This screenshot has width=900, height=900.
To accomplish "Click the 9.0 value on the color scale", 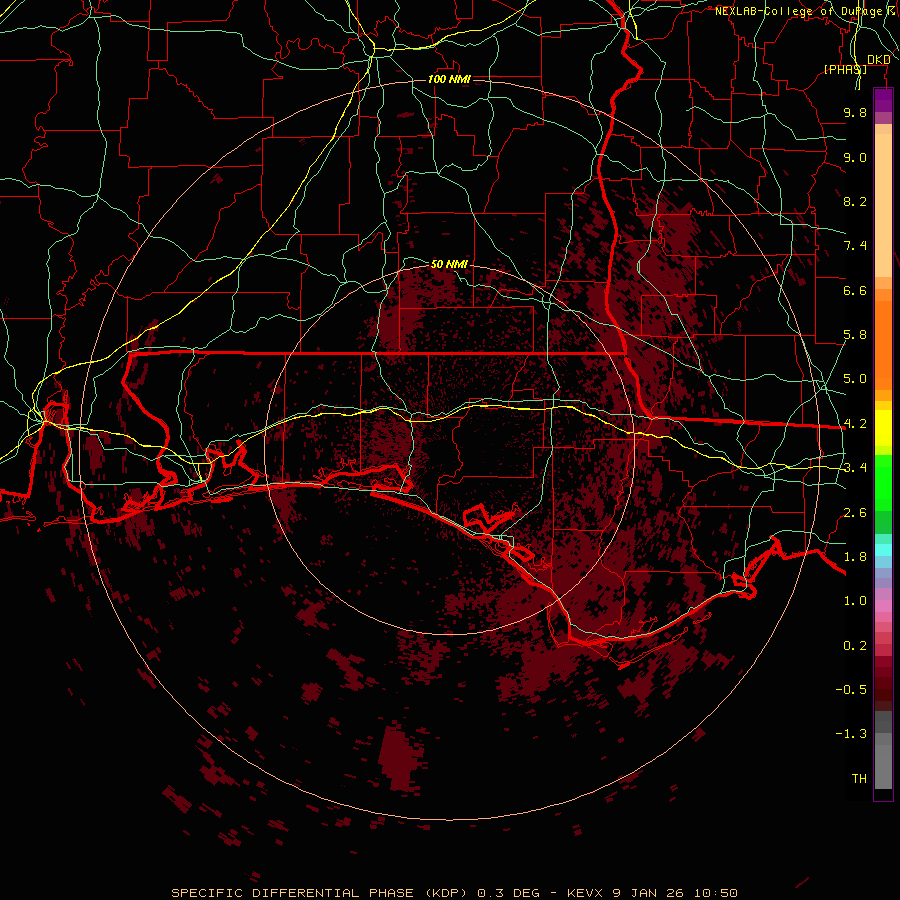I will 855,157.
